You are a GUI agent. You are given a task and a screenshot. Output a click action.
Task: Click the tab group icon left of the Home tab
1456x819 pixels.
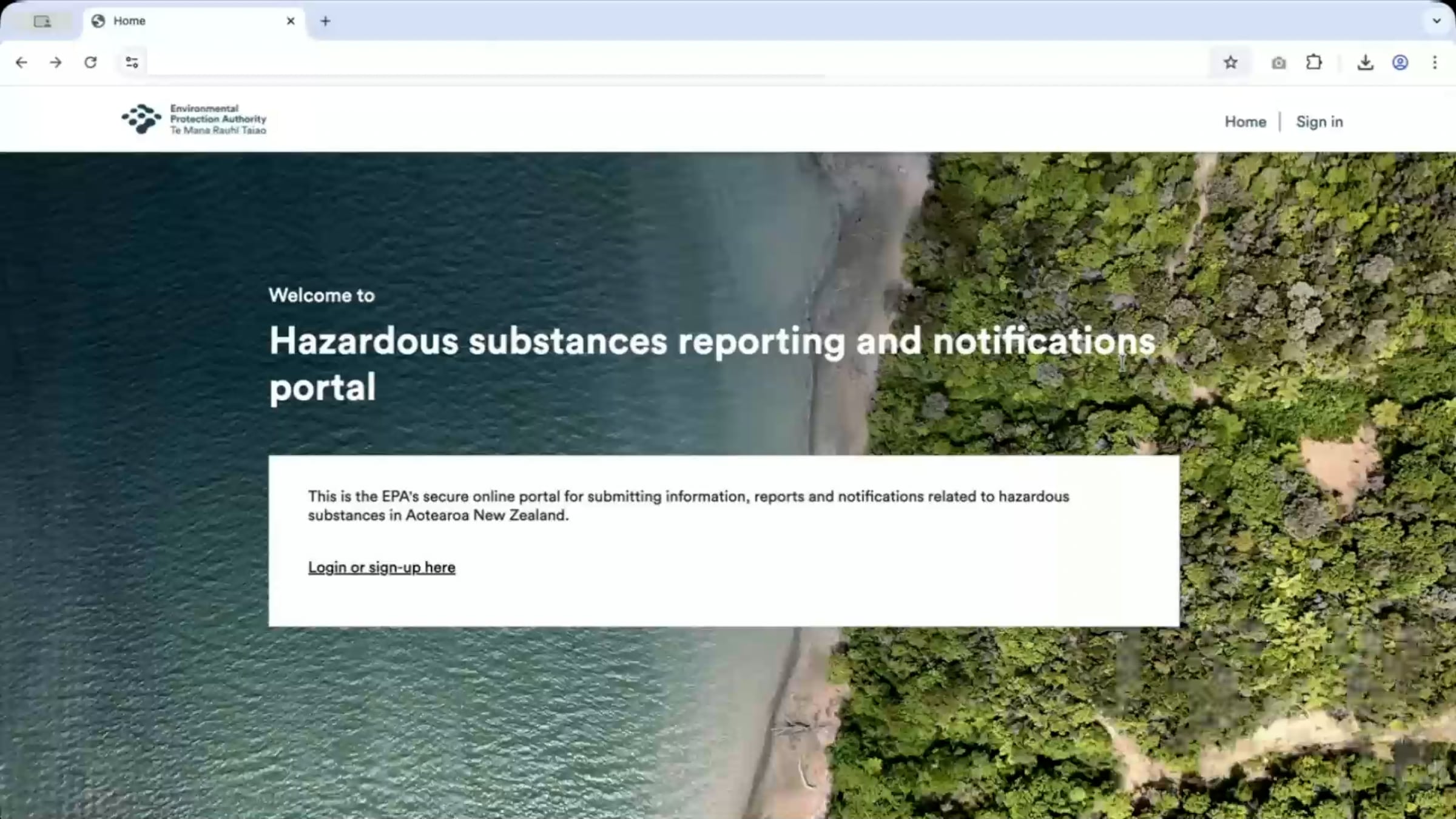(x=42, y=22)
